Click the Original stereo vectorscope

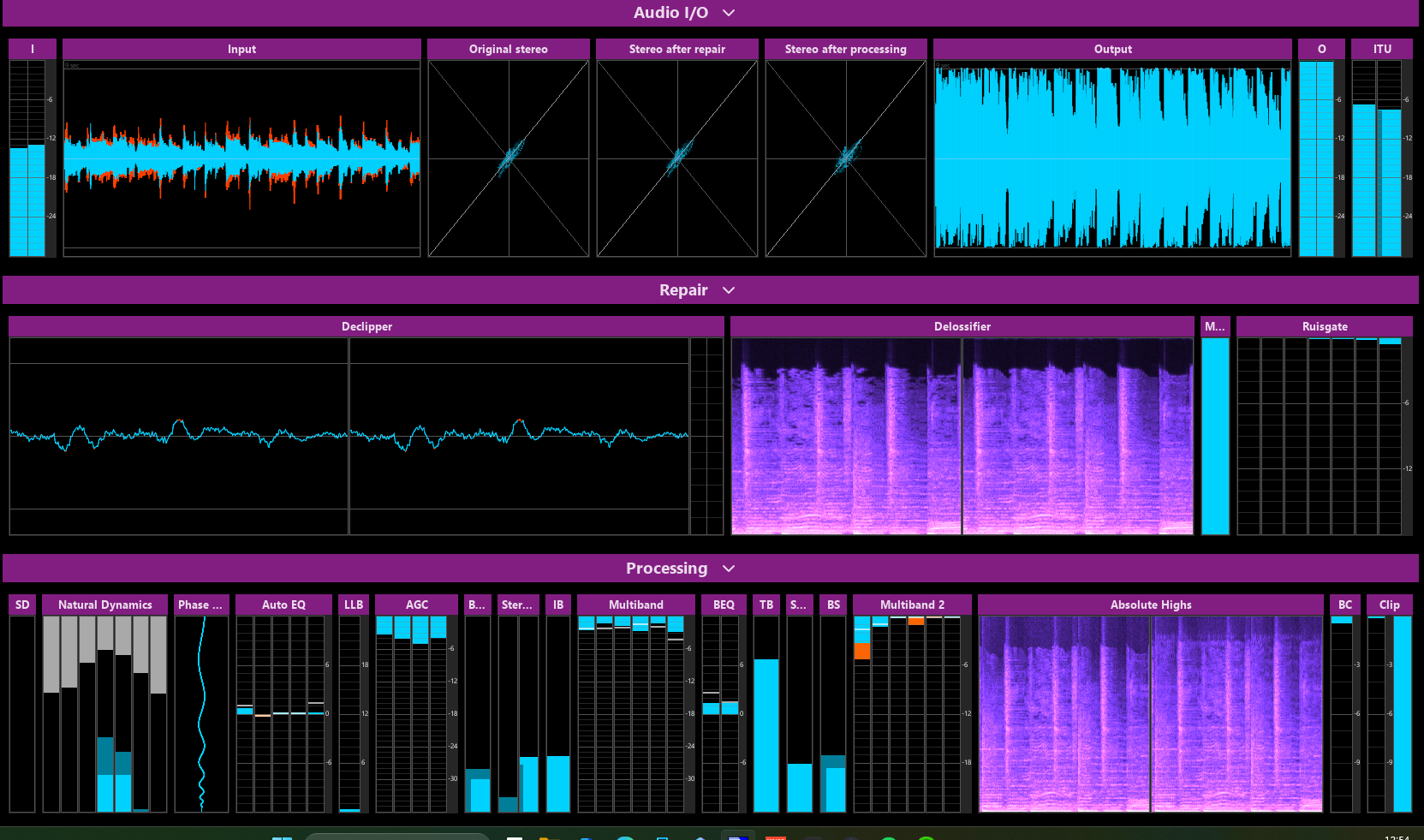click(509, 158)
